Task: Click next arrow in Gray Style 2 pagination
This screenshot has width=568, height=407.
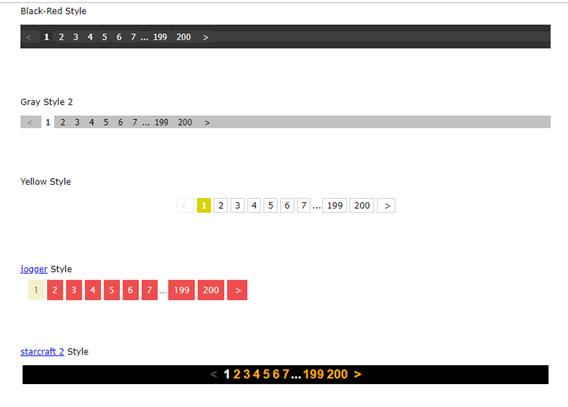Action: (207, 122)
